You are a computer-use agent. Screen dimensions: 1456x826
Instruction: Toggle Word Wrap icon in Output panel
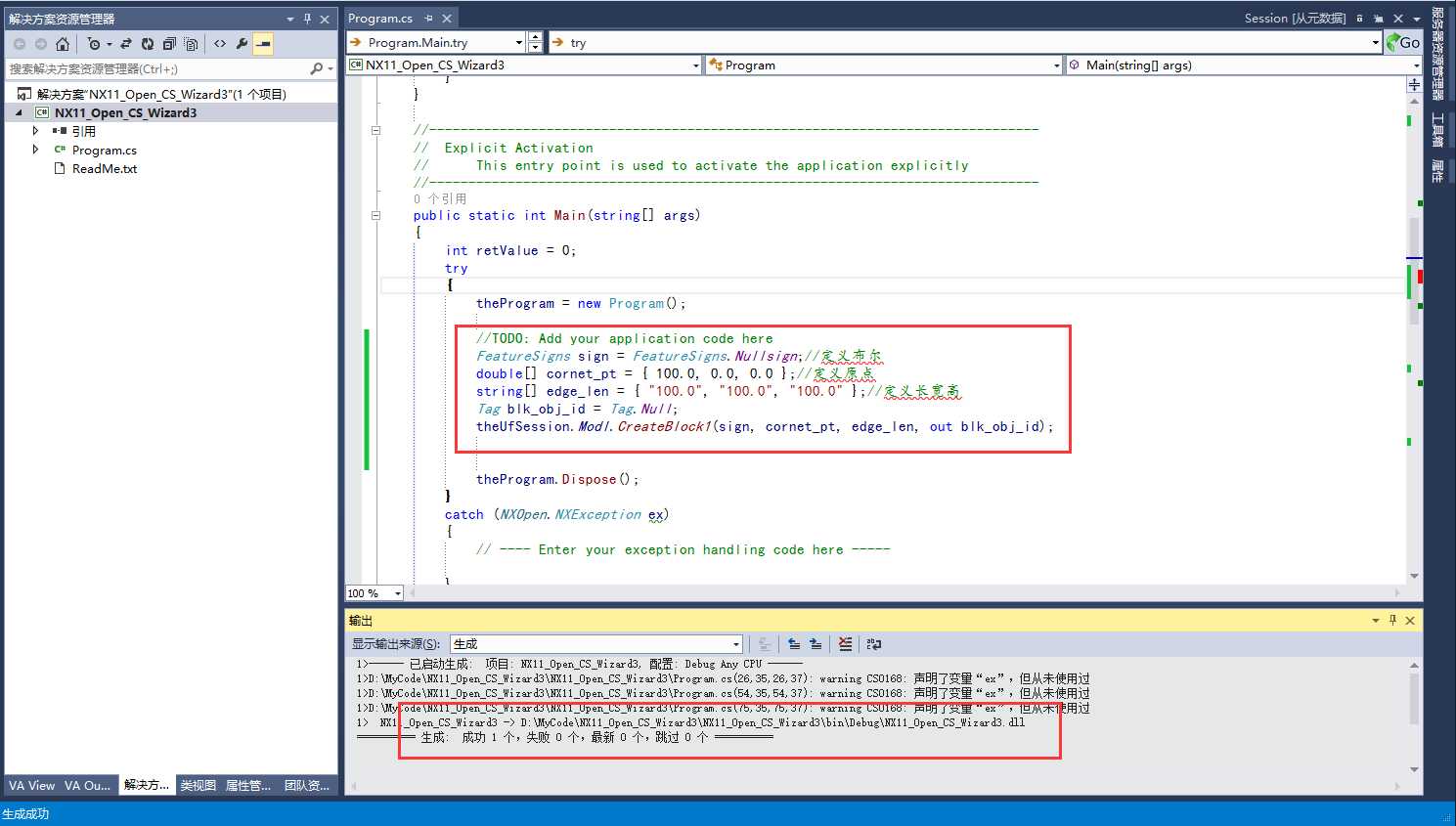point(874,644)
